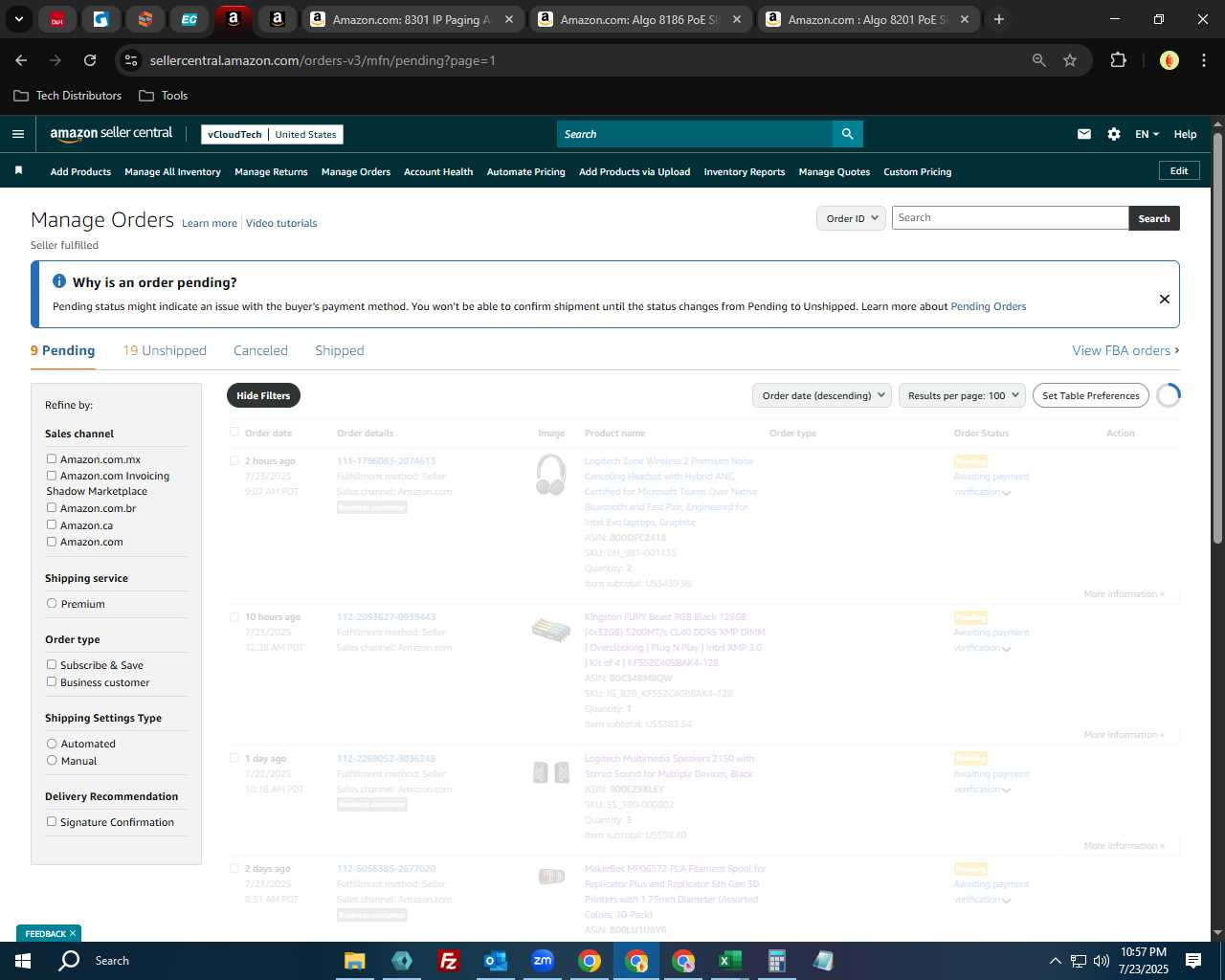Close the 'Why is an order pending' banner
This screenshot has height=980, width=1225.
pyautogui.click(x=1165, y=299)
